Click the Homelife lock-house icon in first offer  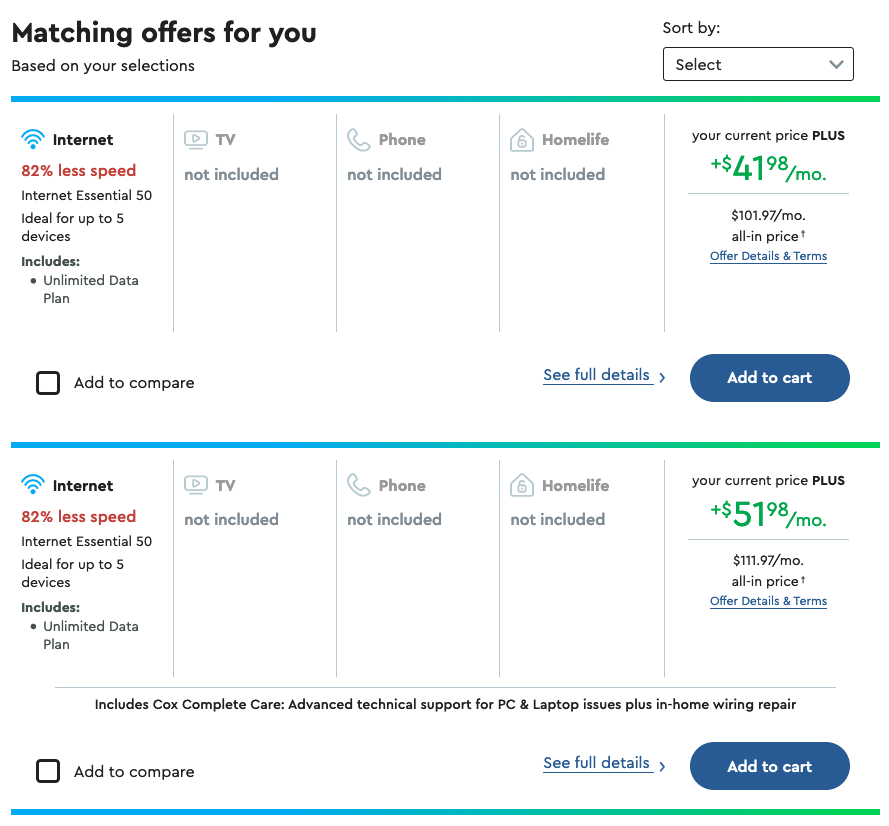coord(522,141)
